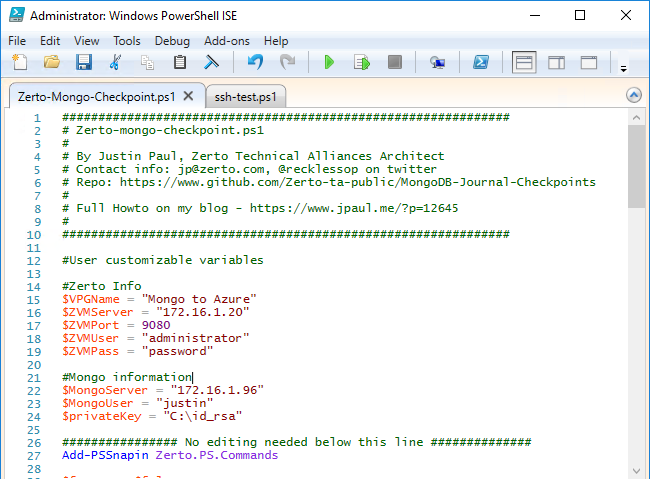
Task: Click the "justin" user value
Action: 184,403
